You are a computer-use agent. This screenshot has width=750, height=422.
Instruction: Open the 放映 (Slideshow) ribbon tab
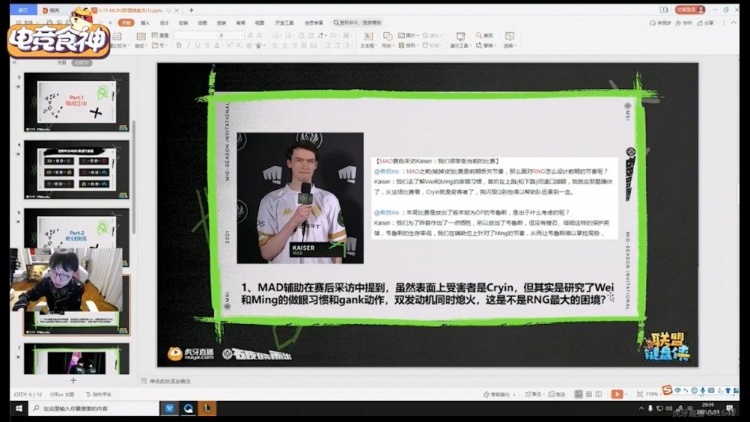click(221, 22)
